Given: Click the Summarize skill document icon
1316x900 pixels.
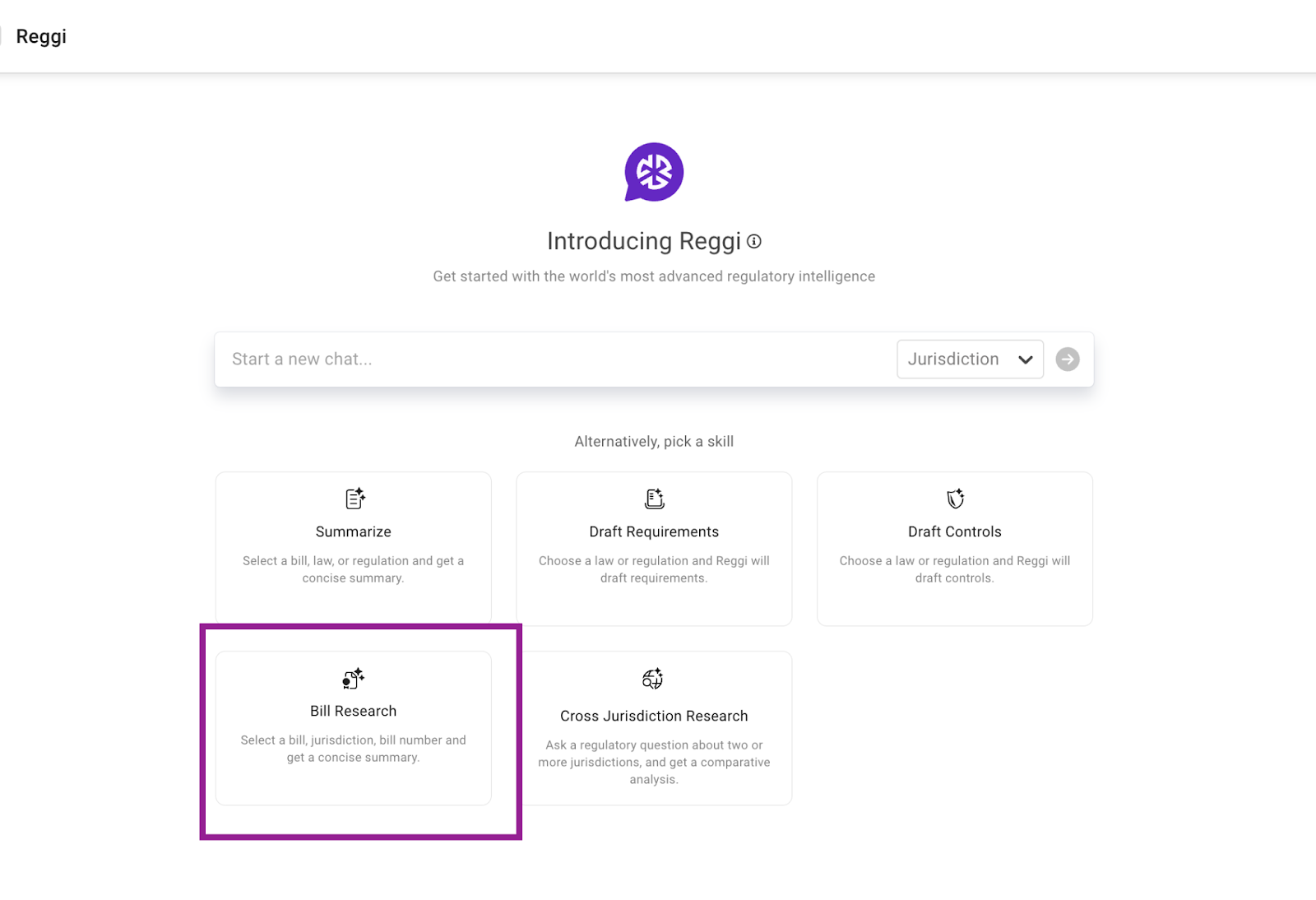Looking at the screenshot, I should (x=354, y=499).
